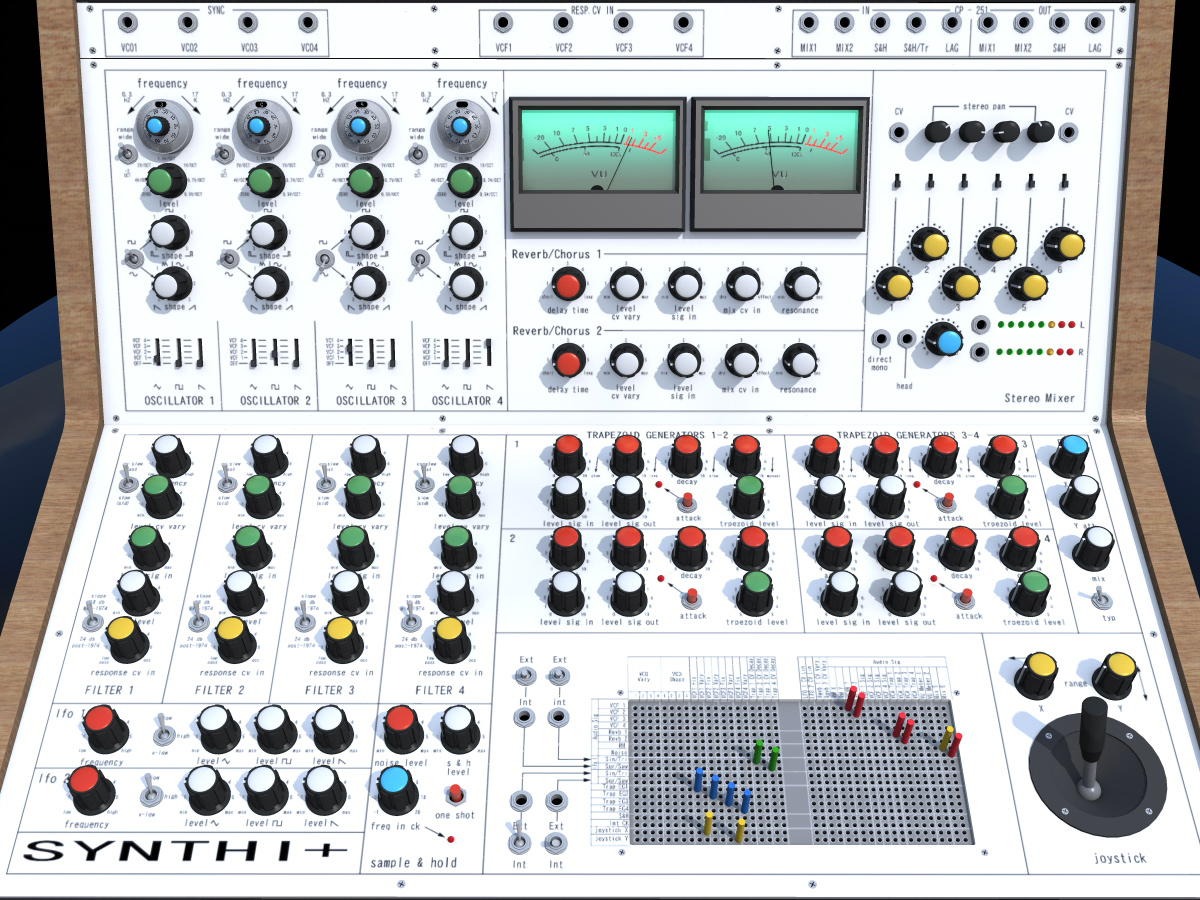Image resolution: width=1200 pixels, height=900 pixels.
Task: Click the green level knob of Oscillator 2
Action: tap(264, 182)
